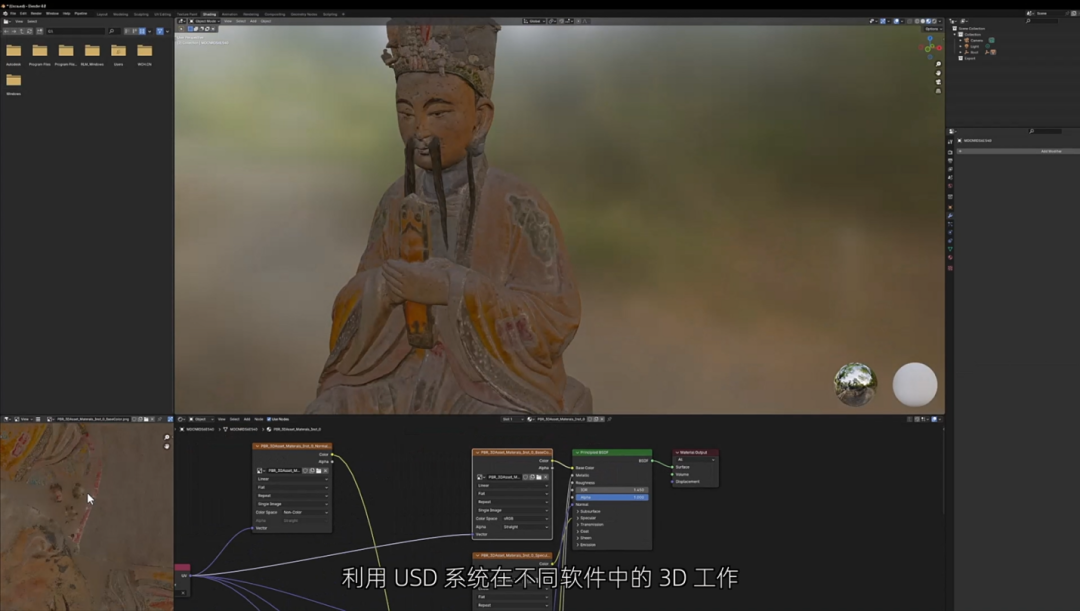Toggle perspective/orthographic grid view icon

tap(938, 91)
